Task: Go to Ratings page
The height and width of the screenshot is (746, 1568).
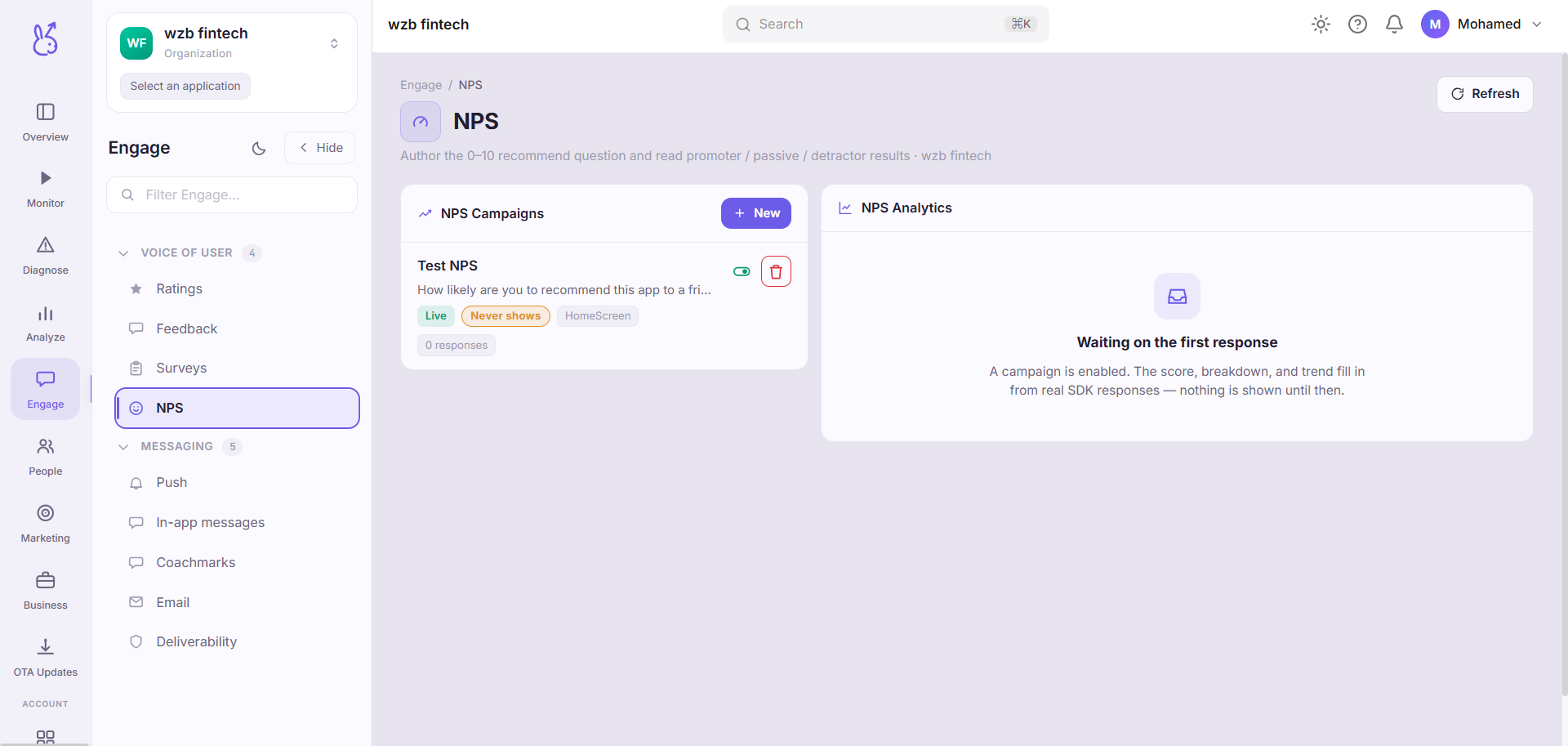Action: [237, 289]
